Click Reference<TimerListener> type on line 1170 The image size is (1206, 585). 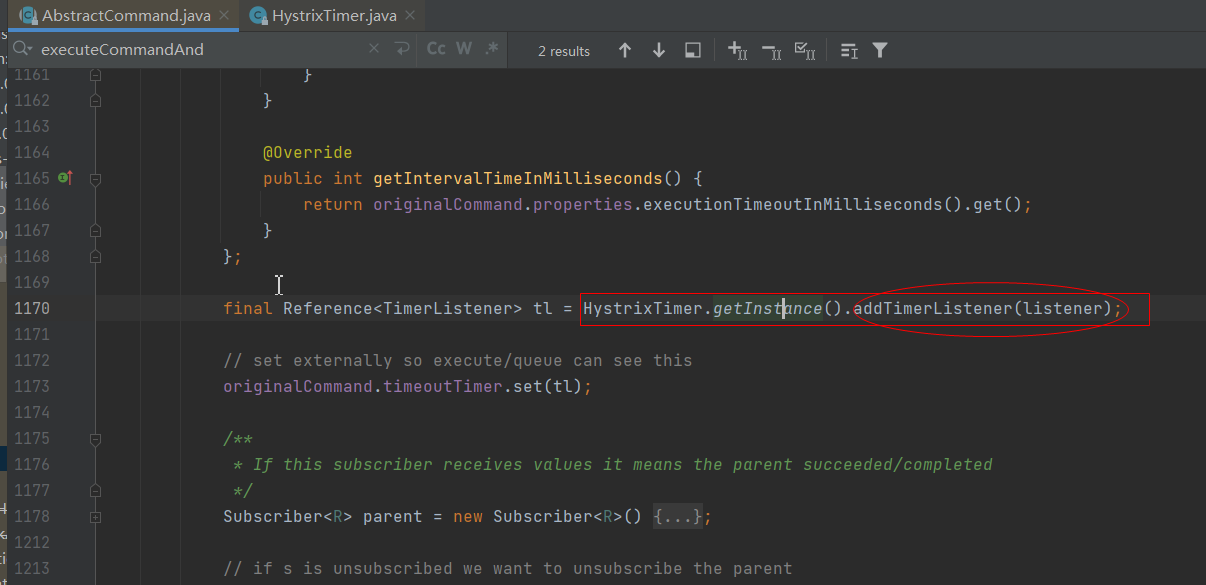pyautogui.click(x=402, y=308)
